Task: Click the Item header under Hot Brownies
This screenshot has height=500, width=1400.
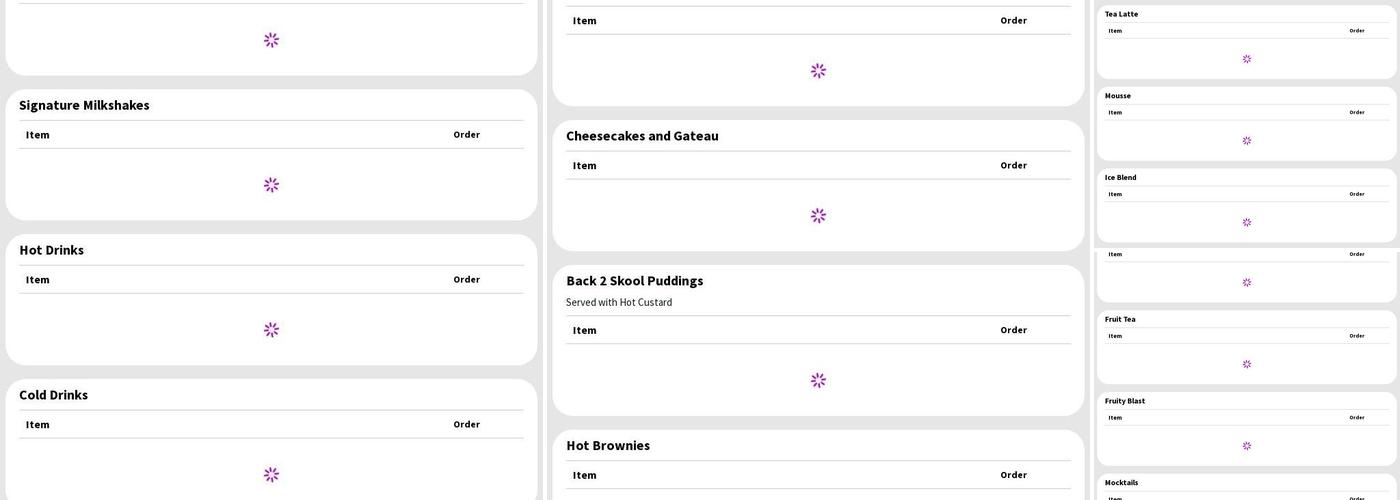Action: click(x=585, y=476)
